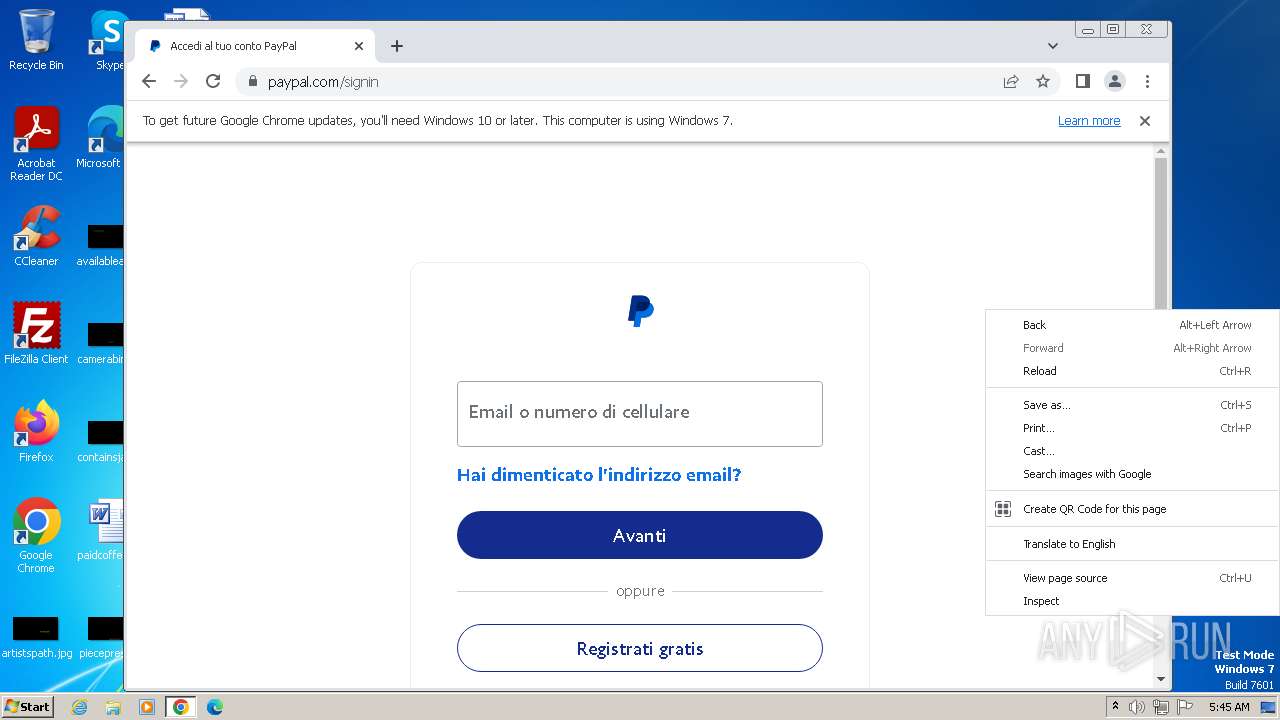Open Chrome three-dot menu
1280x720 pixels.
click(x=1147, y=82)
